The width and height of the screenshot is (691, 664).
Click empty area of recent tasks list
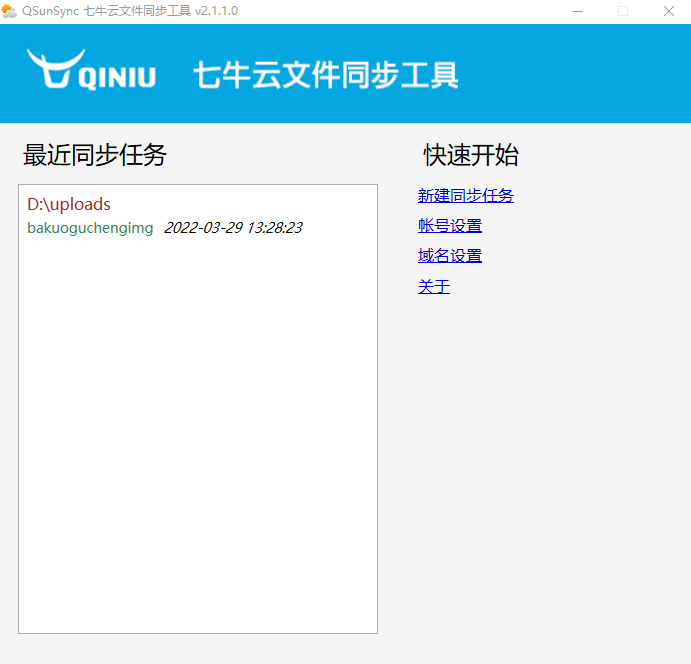tap(197, 430)
